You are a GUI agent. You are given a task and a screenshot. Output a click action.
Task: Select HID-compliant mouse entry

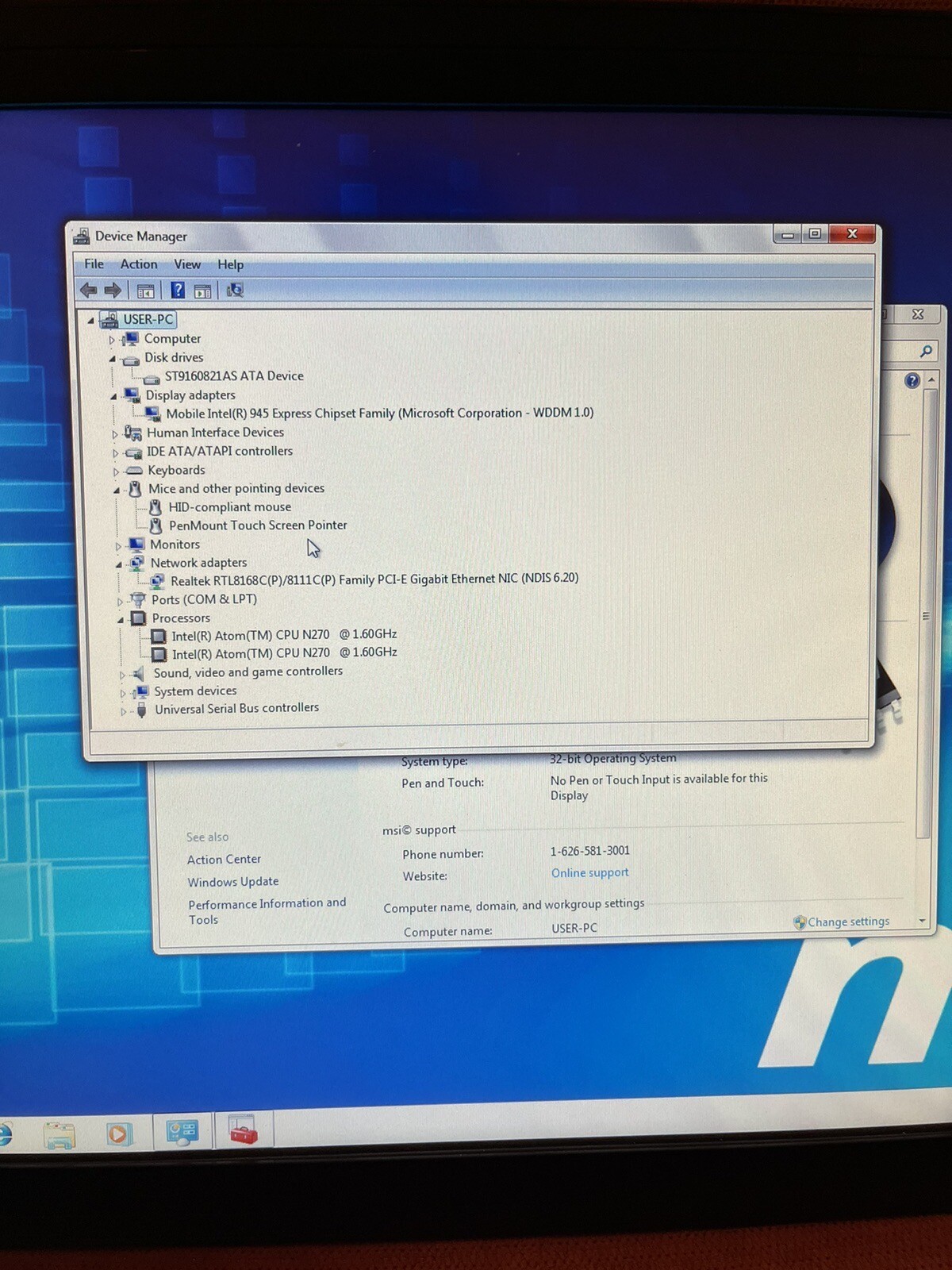point(229,507)
